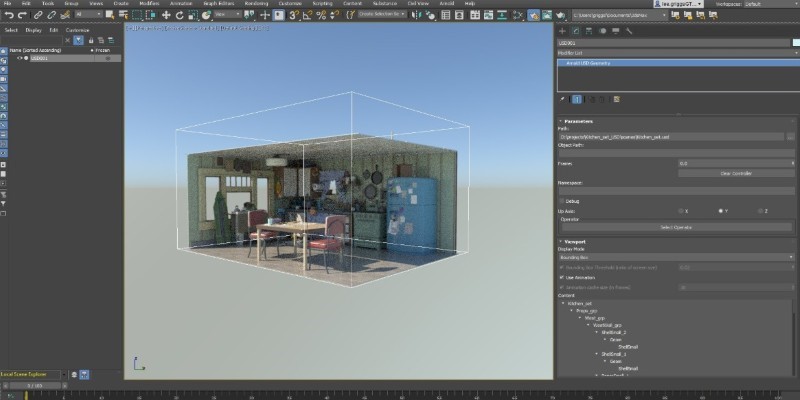Activate the Select and Link tool
Screen dimensions: 800x400
(x=38, y=15)
